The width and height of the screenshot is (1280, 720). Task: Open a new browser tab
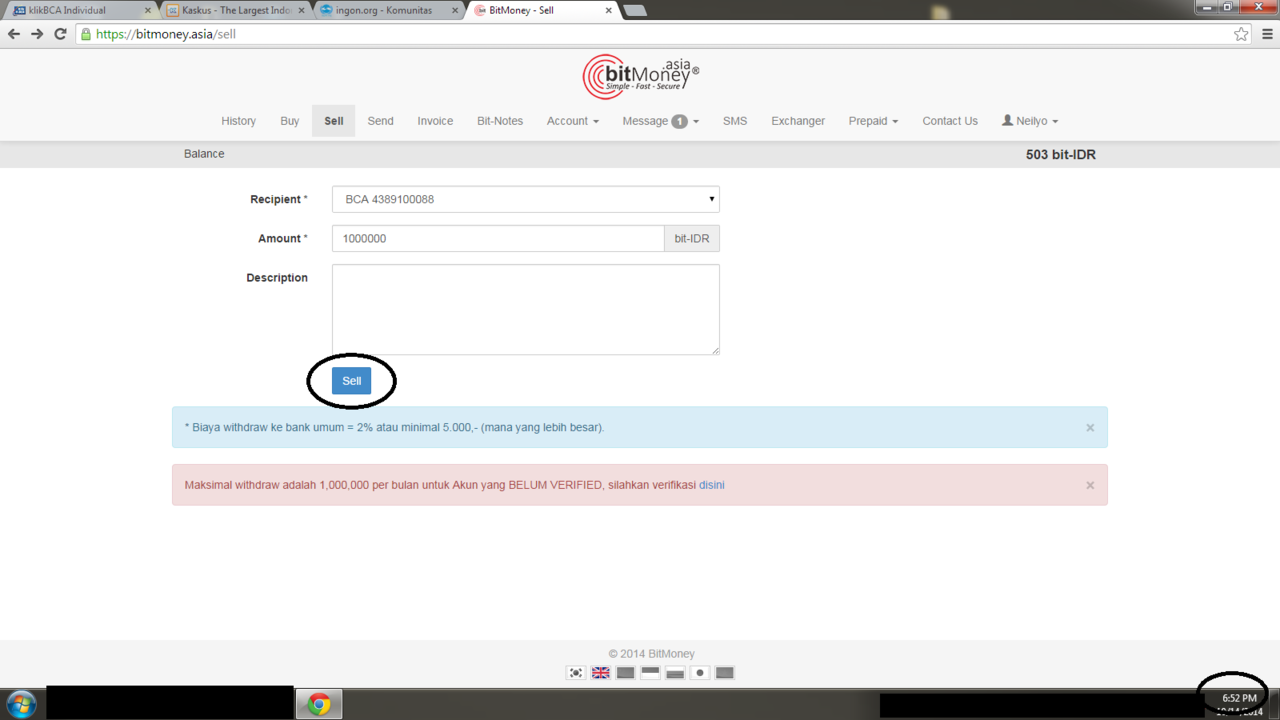click(635, 11)
